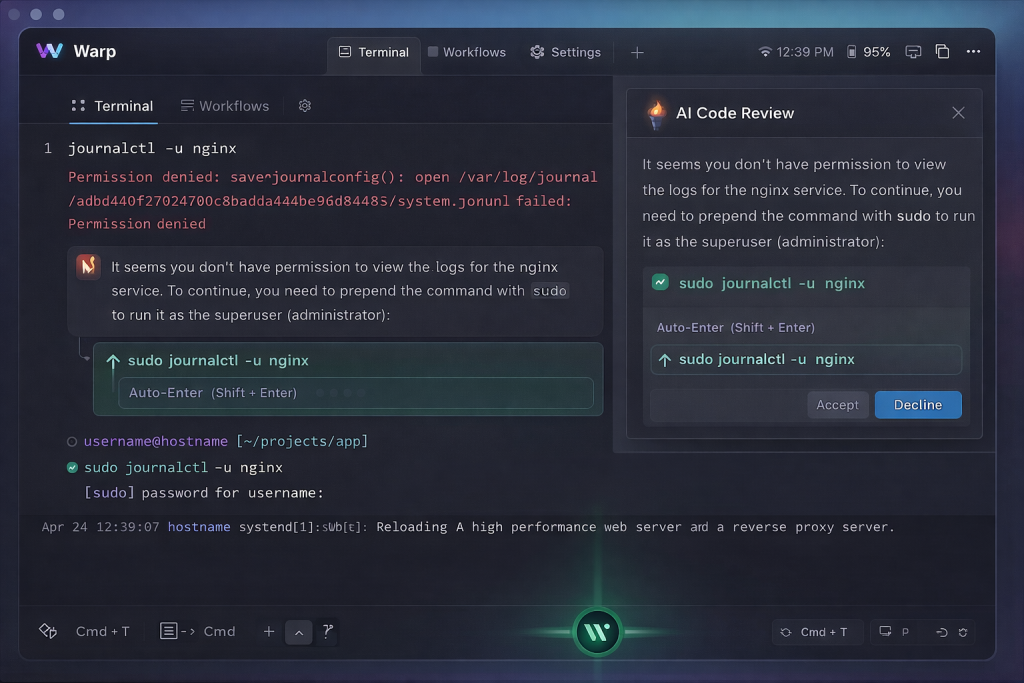Click the Cmd + T label at bottom left
The width and height of the screenshot is (1024, 683).
[103, 631]
